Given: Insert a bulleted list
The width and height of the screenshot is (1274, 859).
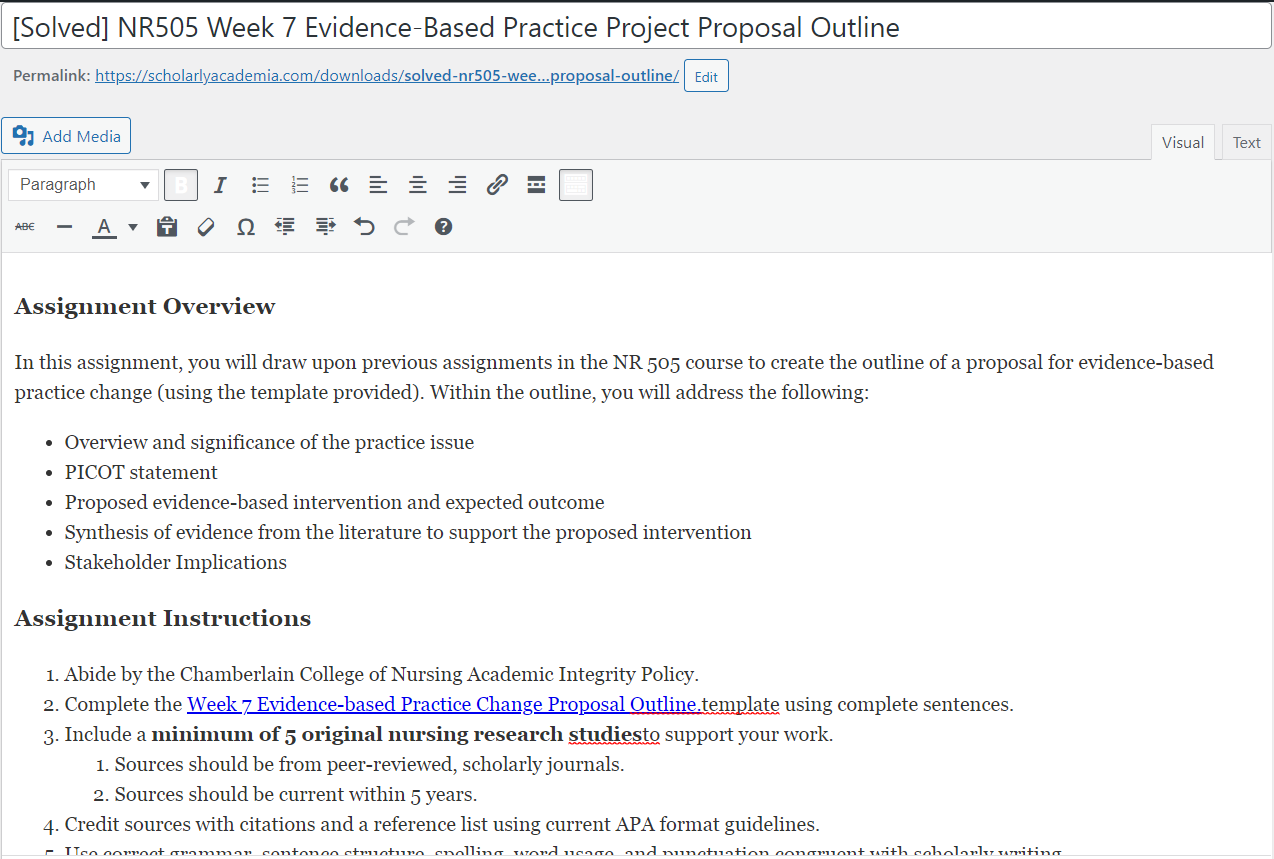Looking at the screenshot, I should (x=261, y=185).
